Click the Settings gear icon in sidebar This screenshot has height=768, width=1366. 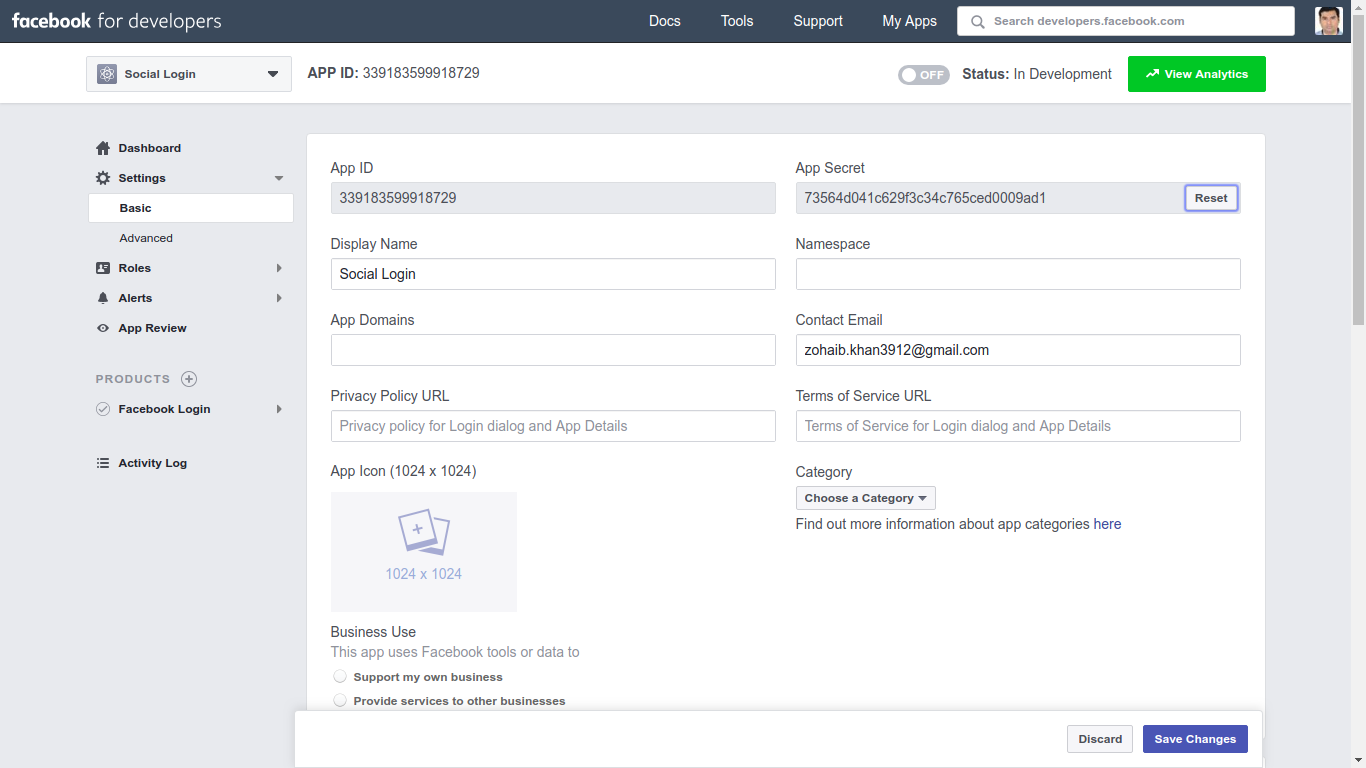[x=103, y=178]
